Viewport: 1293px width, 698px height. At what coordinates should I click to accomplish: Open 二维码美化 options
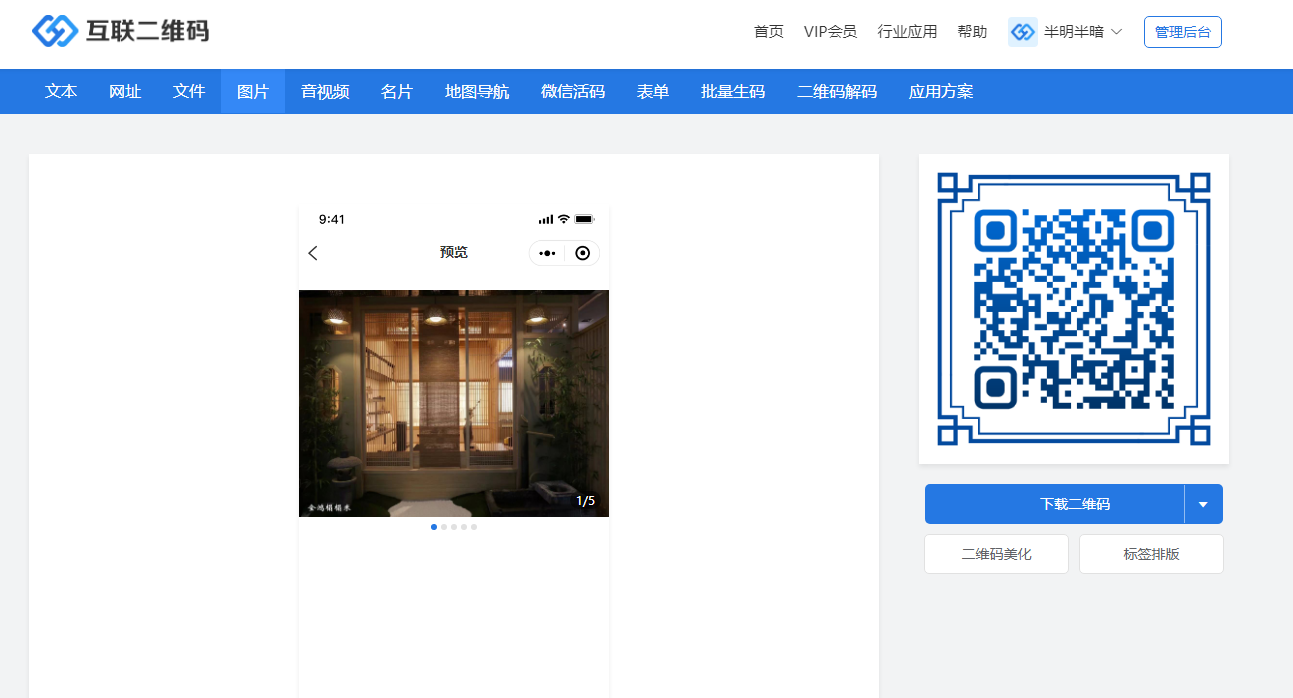point(996,554)
